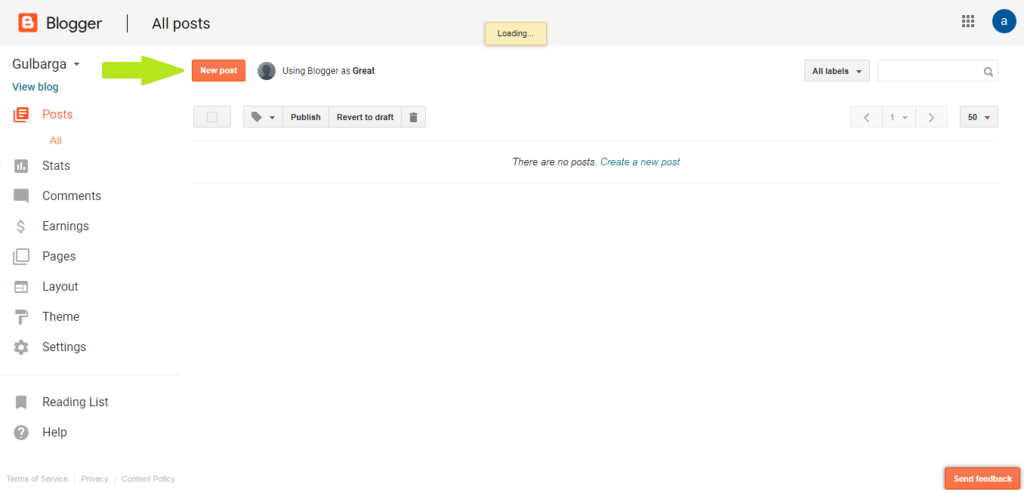Follow the Create a new post link
This screenshot has height=490, width=1024.
point(640,162)
